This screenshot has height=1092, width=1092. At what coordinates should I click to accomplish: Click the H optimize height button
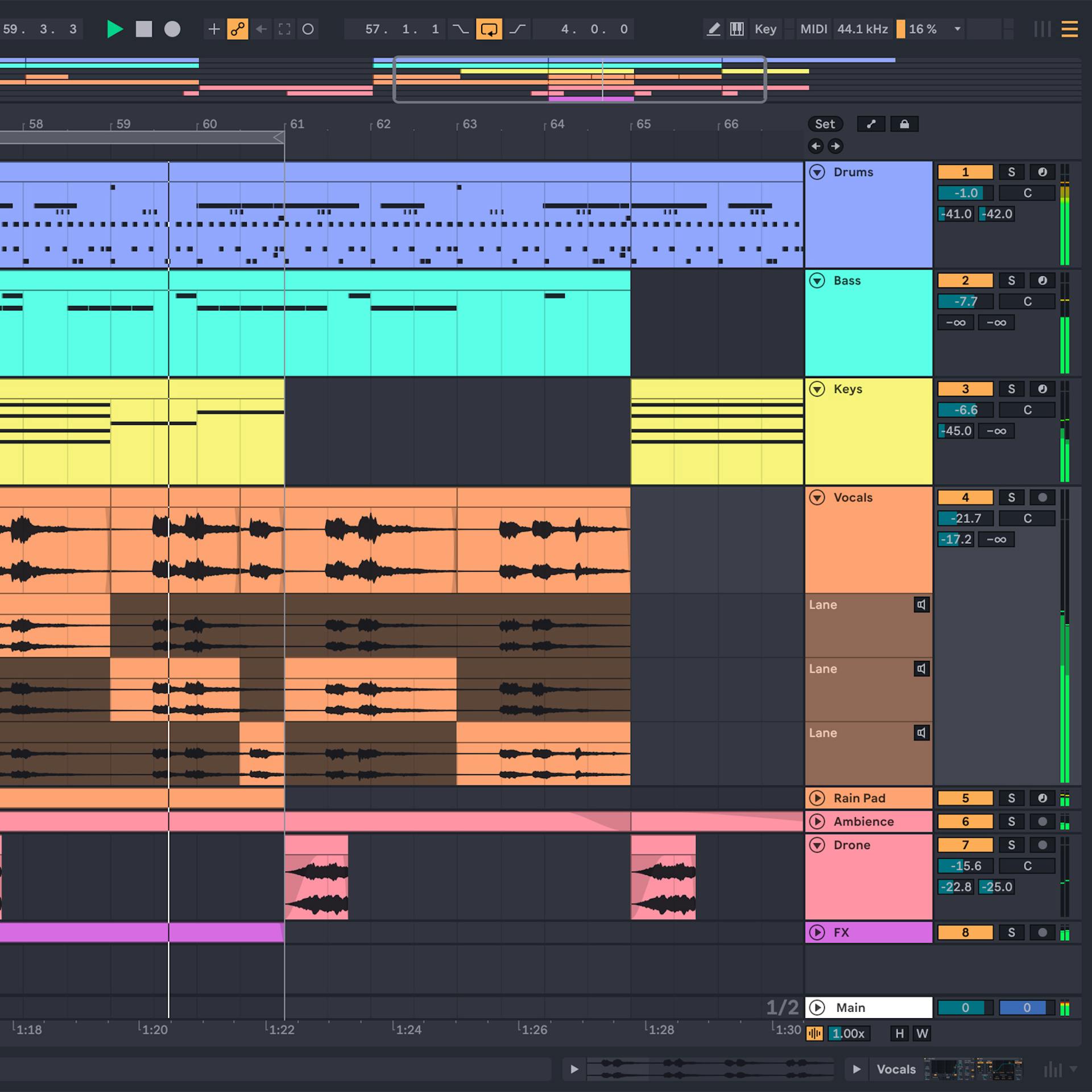[899, 1033]
